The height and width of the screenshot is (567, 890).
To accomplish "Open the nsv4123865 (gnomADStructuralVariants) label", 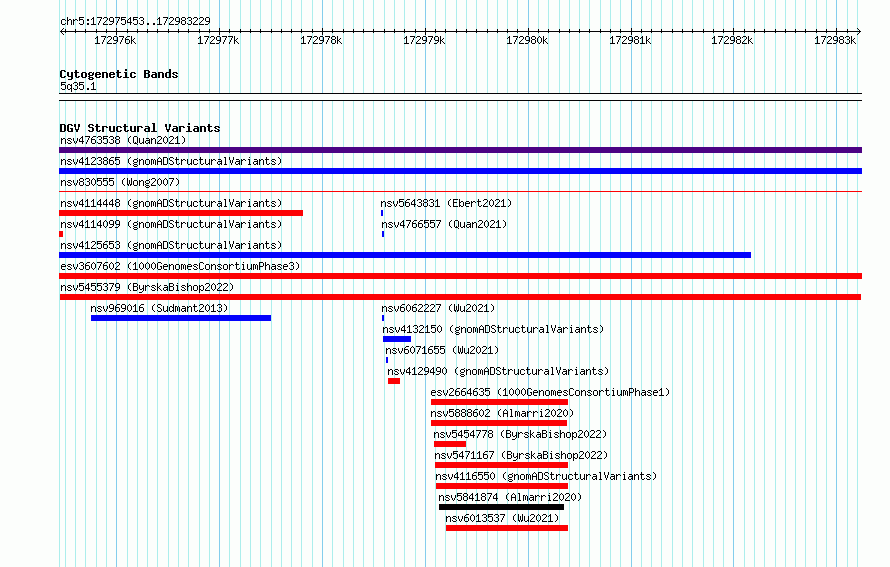I will pyautogui.click(x=171, y=161).
